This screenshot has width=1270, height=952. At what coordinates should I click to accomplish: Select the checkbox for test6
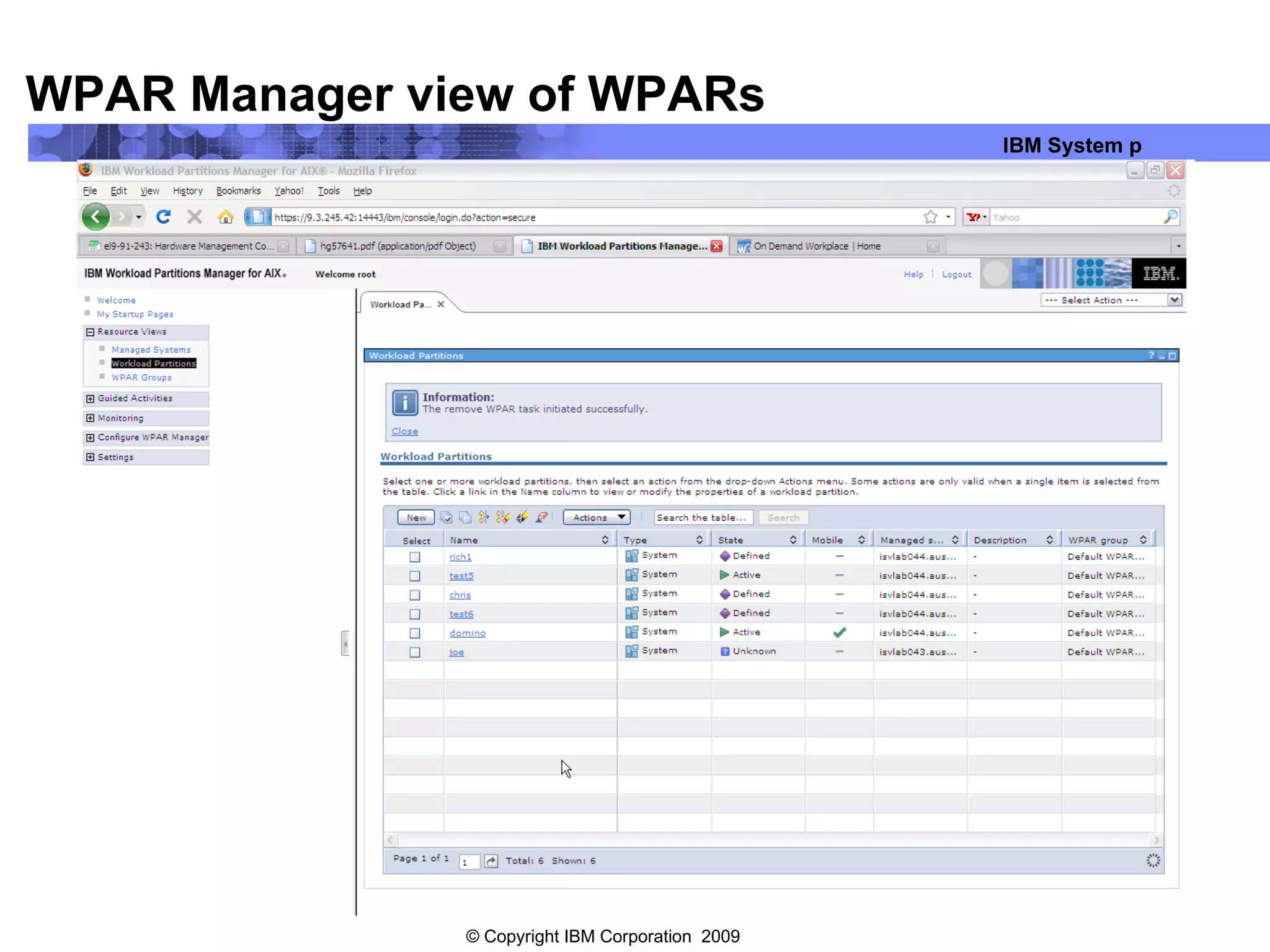pos(415,614)
